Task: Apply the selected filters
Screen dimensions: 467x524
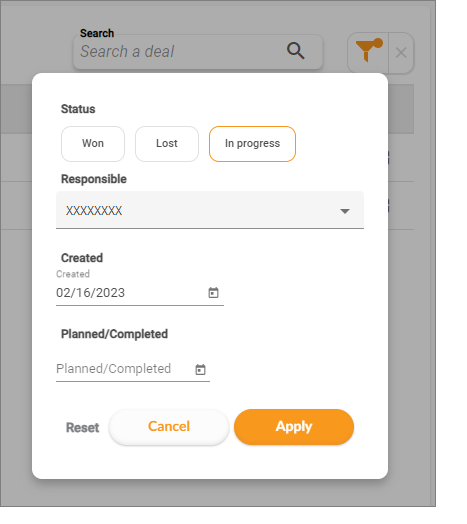Action: pos(294,427)
